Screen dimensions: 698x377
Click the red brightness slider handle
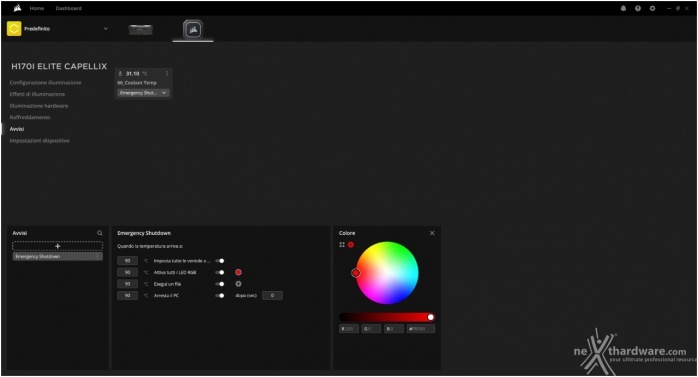coord(430,317)
